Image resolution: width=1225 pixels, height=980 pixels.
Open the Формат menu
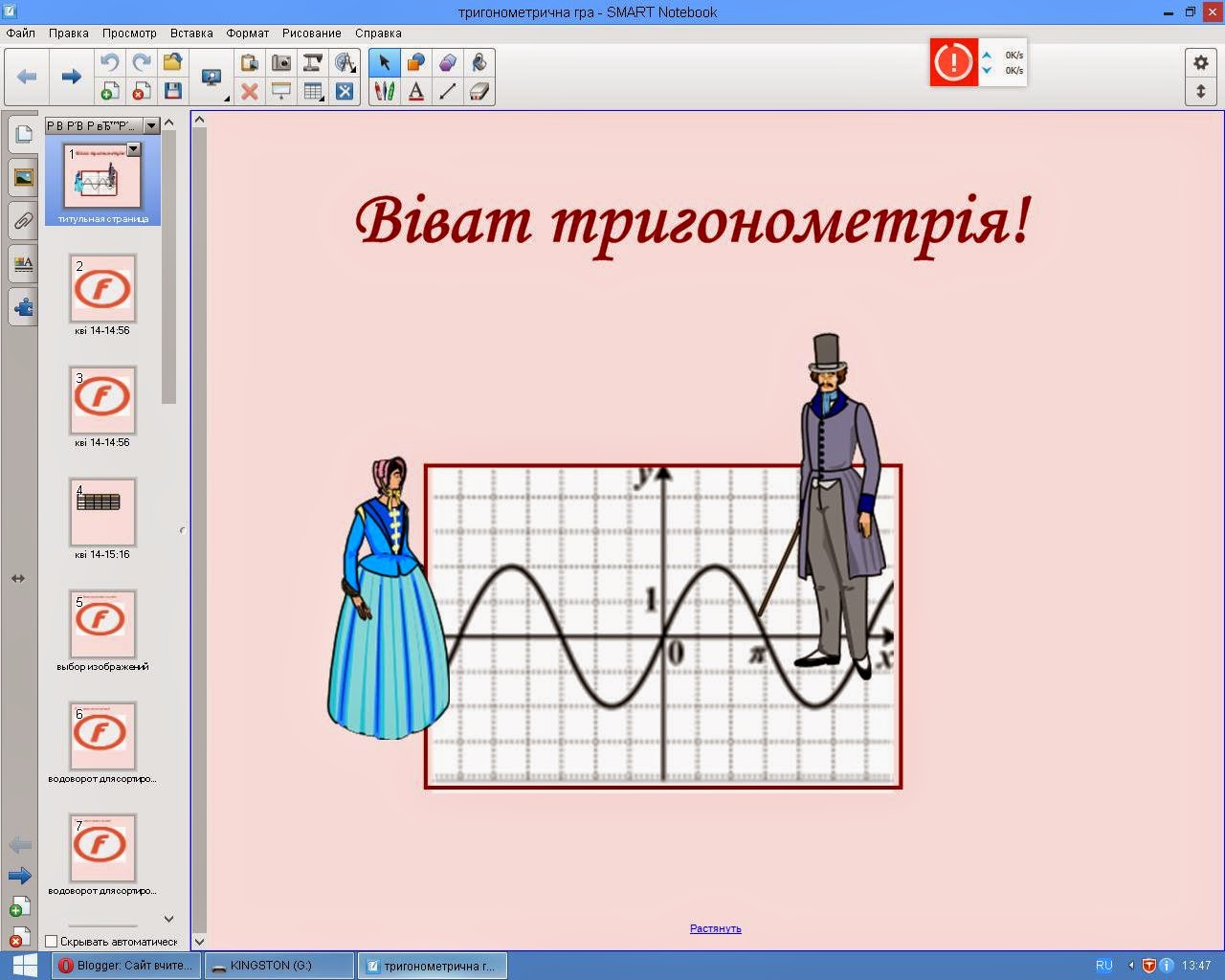coord(248,33)
